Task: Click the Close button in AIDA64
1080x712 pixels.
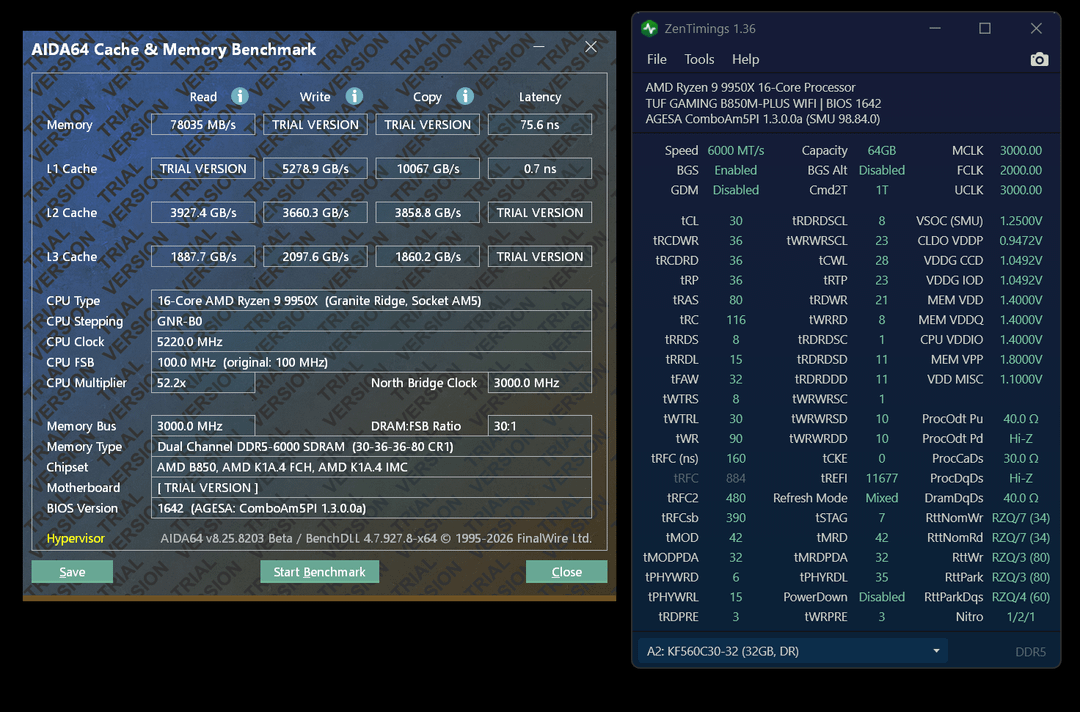Action: click(566, 572)
